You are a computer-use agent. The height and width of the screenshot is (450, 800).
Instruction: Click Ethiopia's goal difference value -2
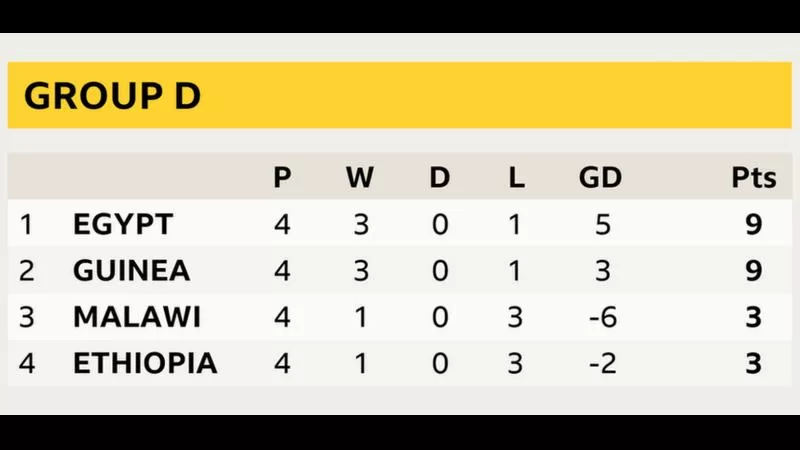601,363
